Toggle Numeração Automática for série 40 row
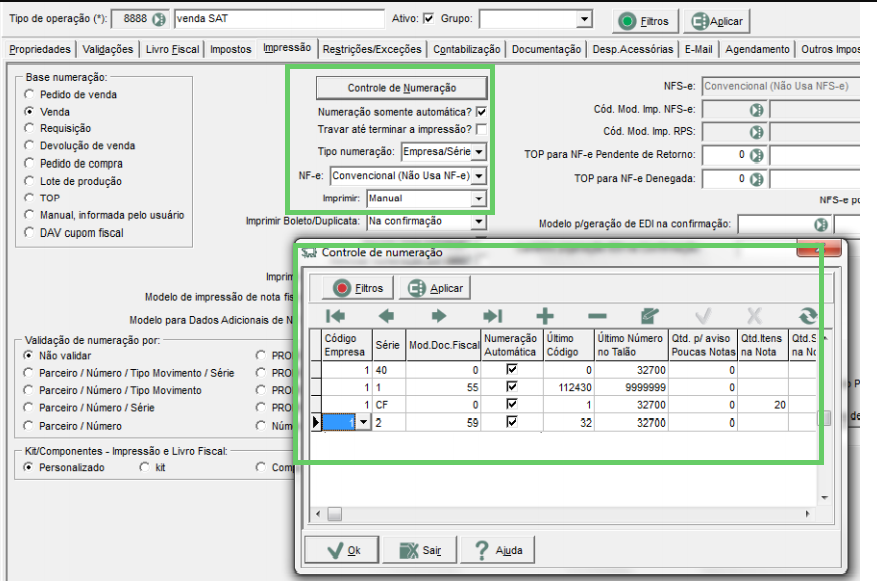The width and height of the screenshot is (877, 588). pos(511,369)
